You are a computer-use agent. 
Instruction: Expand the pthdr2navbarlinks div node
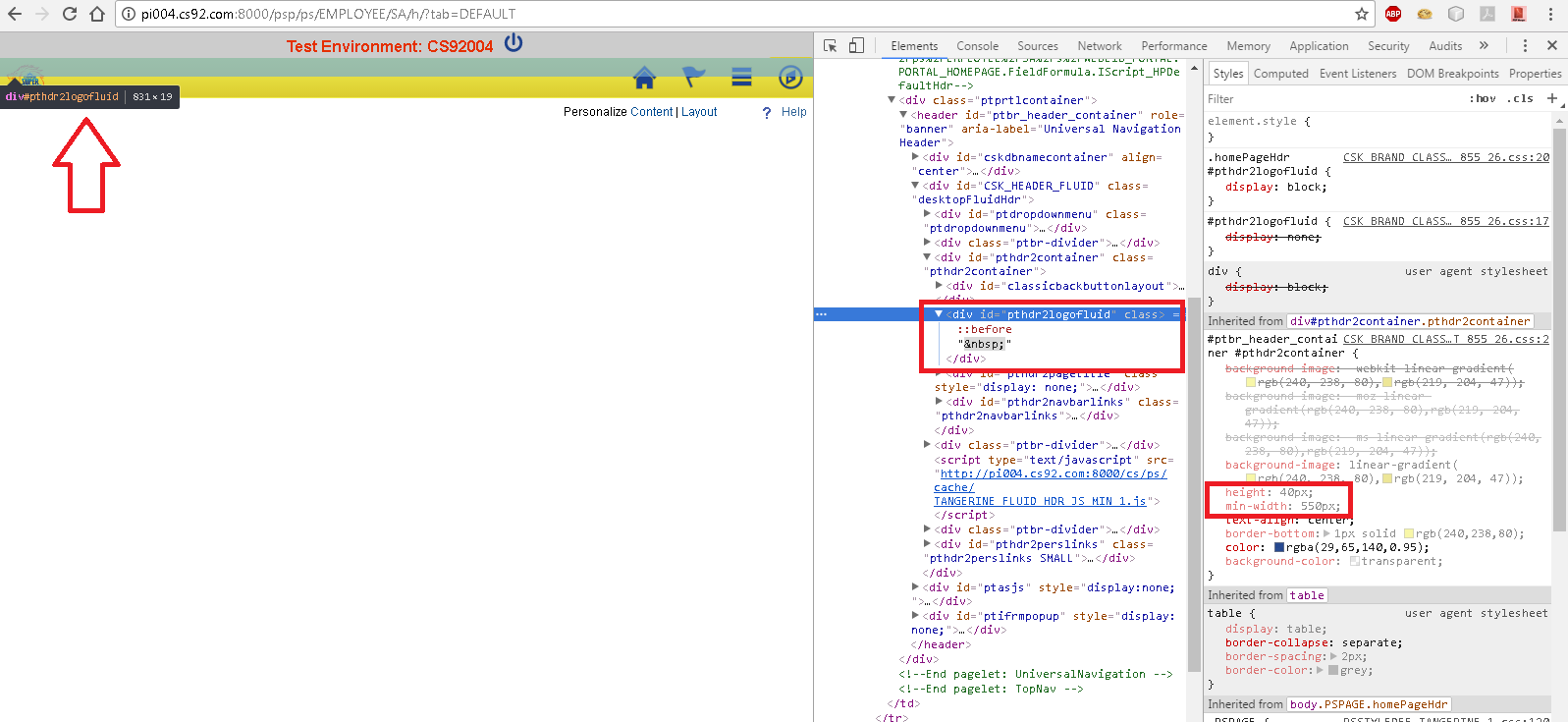939,402
